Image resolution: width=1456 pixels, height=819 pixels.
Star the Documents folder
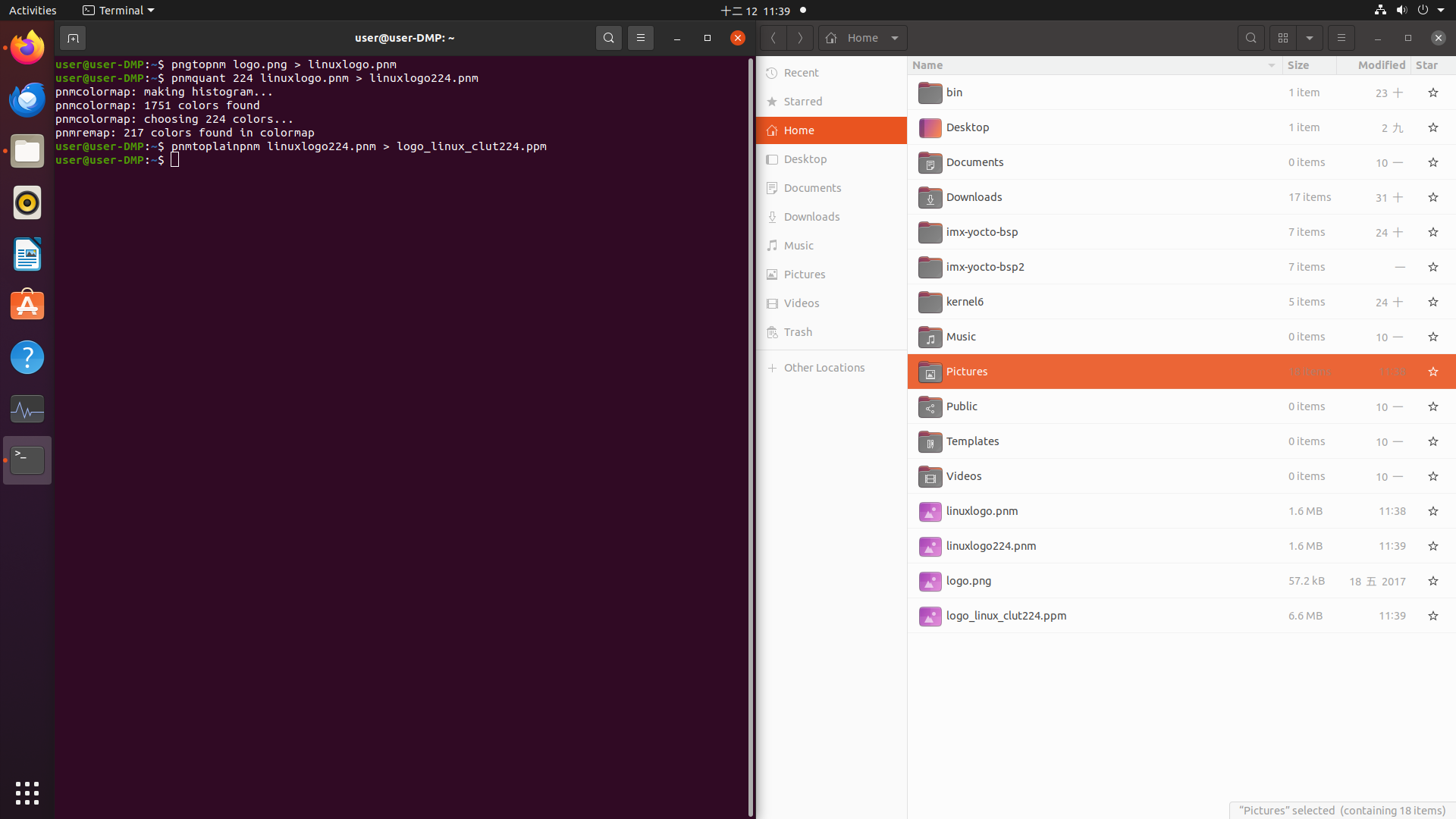[1433, 162]
